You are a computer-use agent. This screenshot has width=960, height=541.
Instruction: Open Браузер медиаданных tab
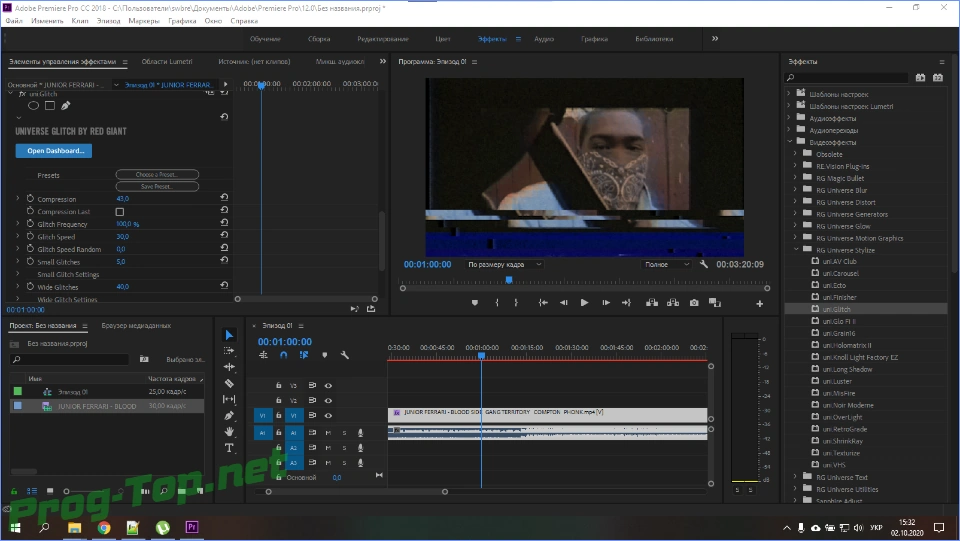pyautogui.click(x=136, y=326)
